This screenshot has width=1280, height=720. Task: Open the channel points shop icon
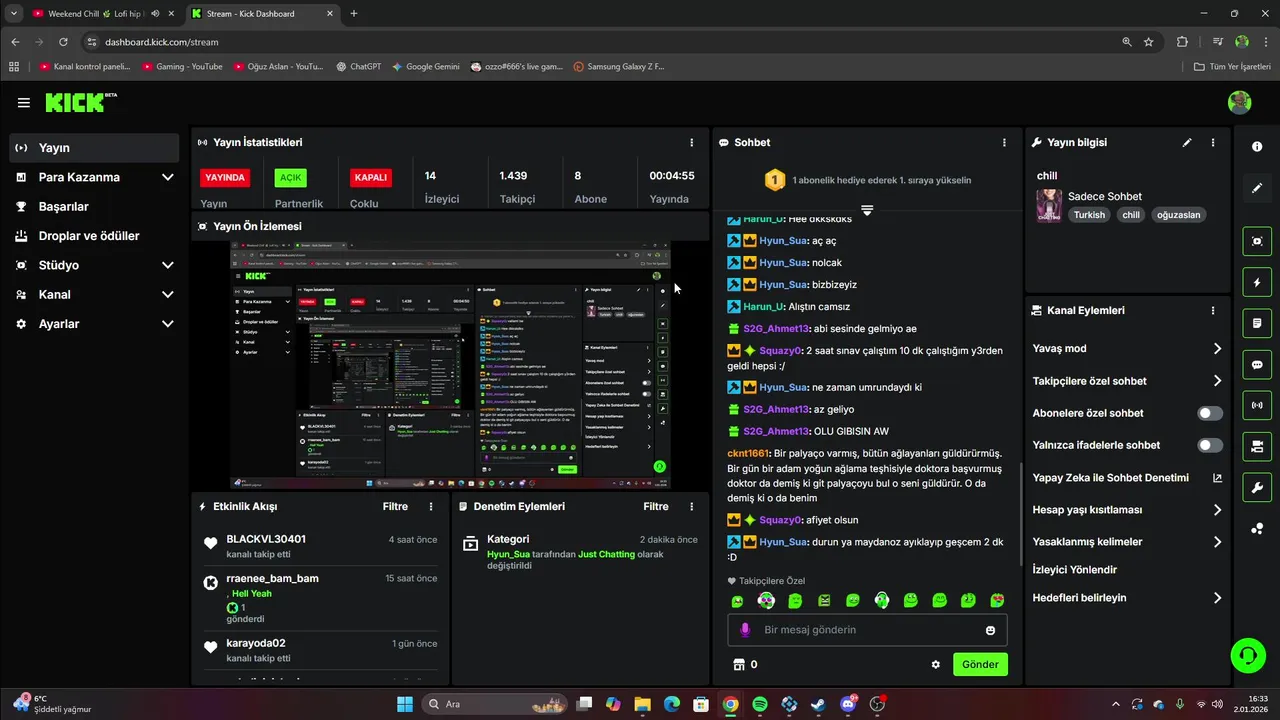click(x=739, y=664)
